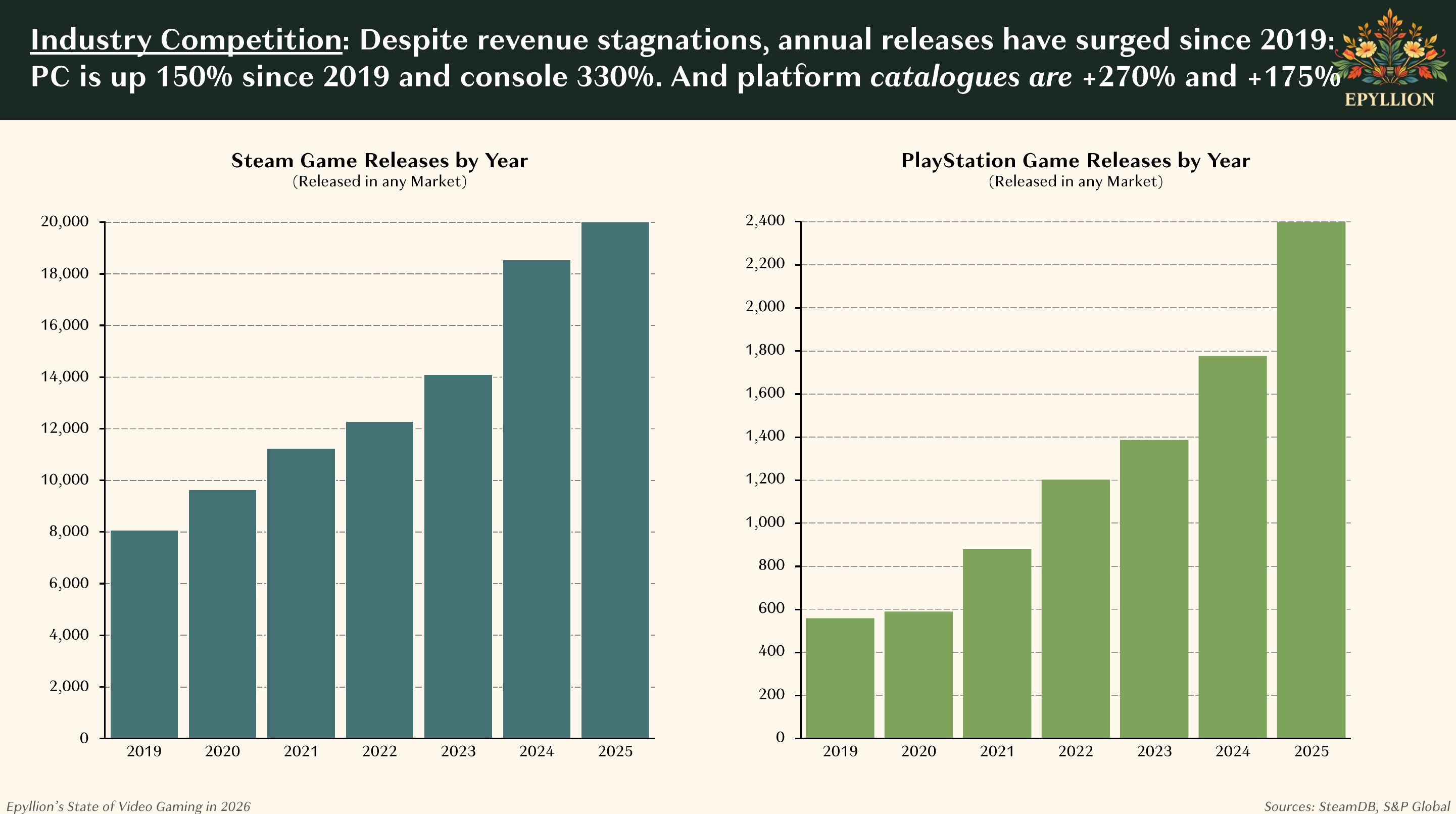Click the 20,000 axis label on Steam chart
Screen dimensions: 1456x814
coord(65,222)
